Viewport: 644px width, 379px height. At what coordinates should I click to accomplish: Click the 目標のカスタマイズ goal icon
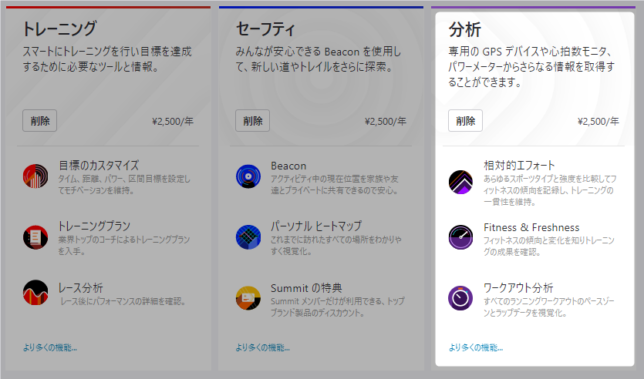point(35,176)
